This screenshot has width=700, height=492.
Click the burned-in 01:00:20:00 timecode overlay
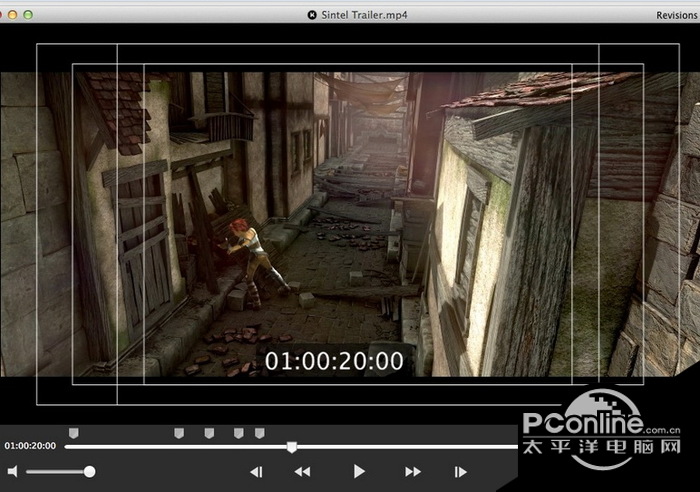334,361
